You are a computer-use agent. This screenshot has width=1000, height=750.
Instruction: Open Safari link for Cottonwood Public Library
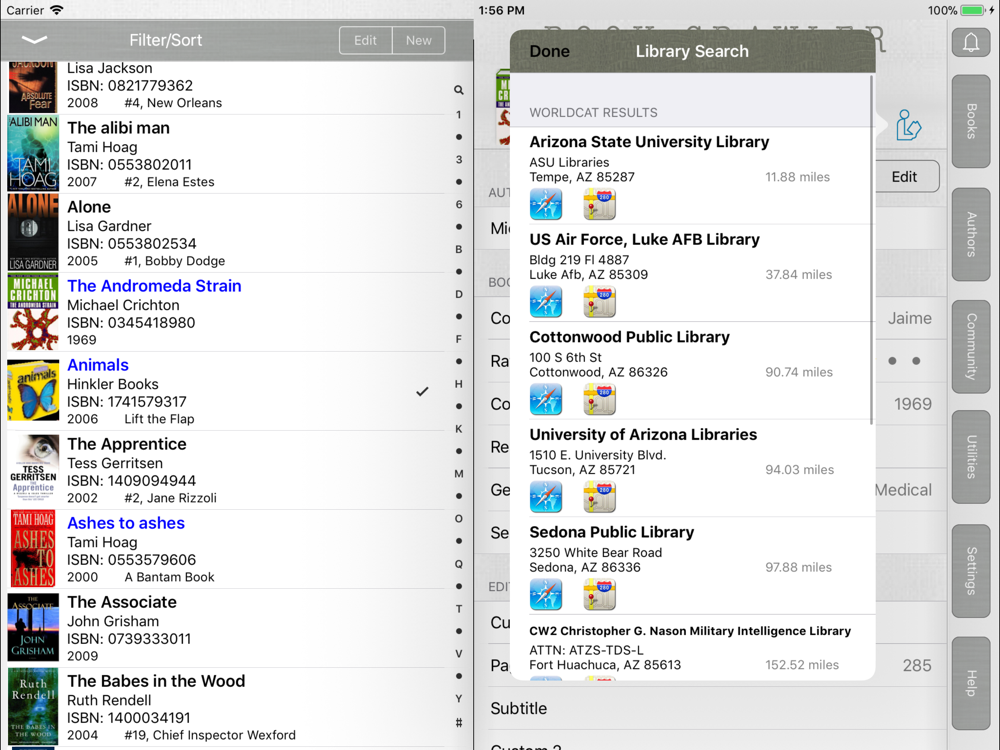click(x=546, y=399)
